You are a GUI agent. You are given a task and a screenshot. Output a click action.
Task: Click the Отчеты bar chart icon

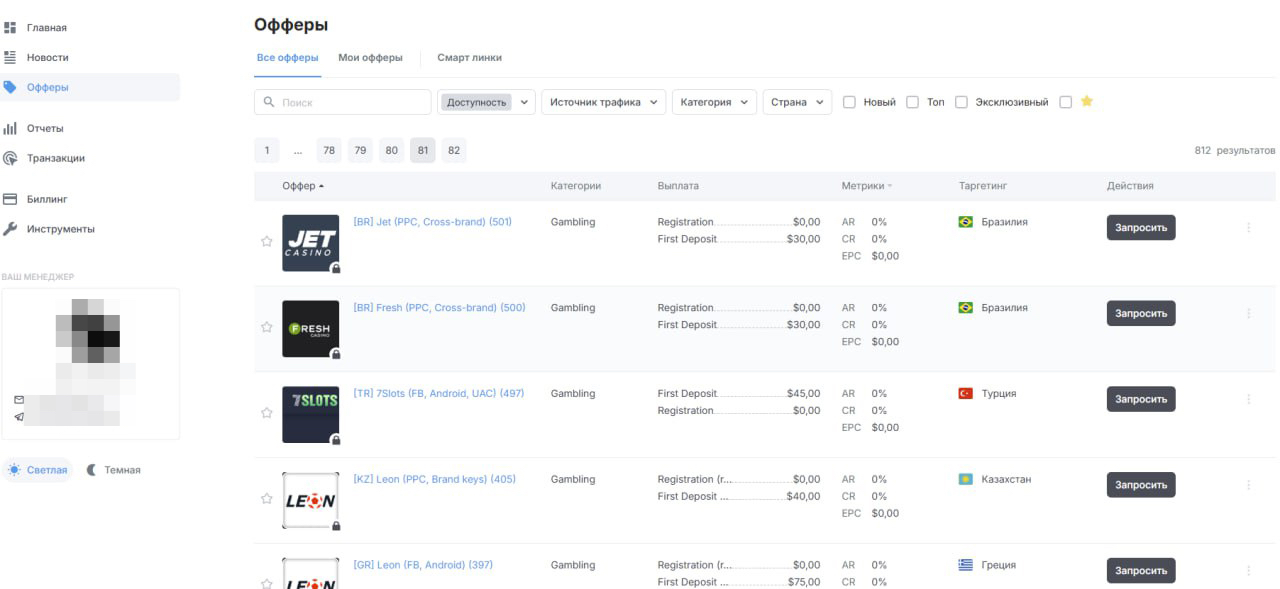tap(10, 129)
